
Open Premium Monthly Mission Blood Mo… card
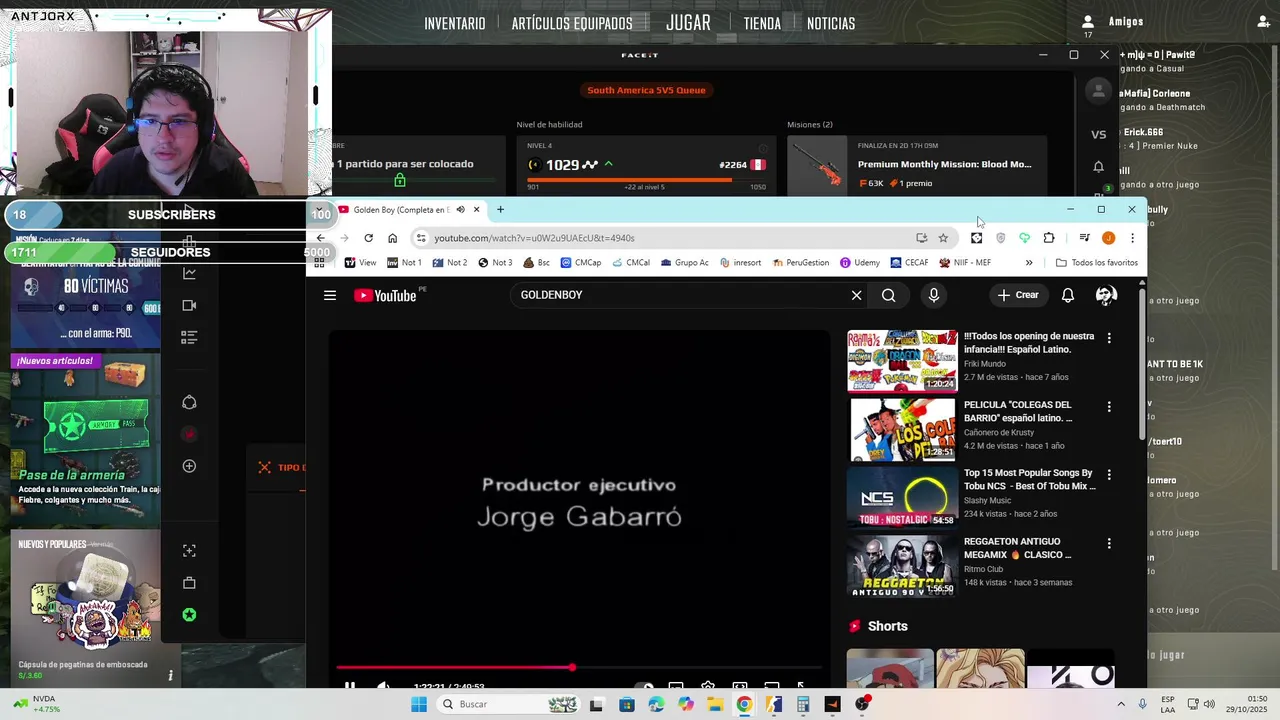pyautogui.click(x=917, y=166)
